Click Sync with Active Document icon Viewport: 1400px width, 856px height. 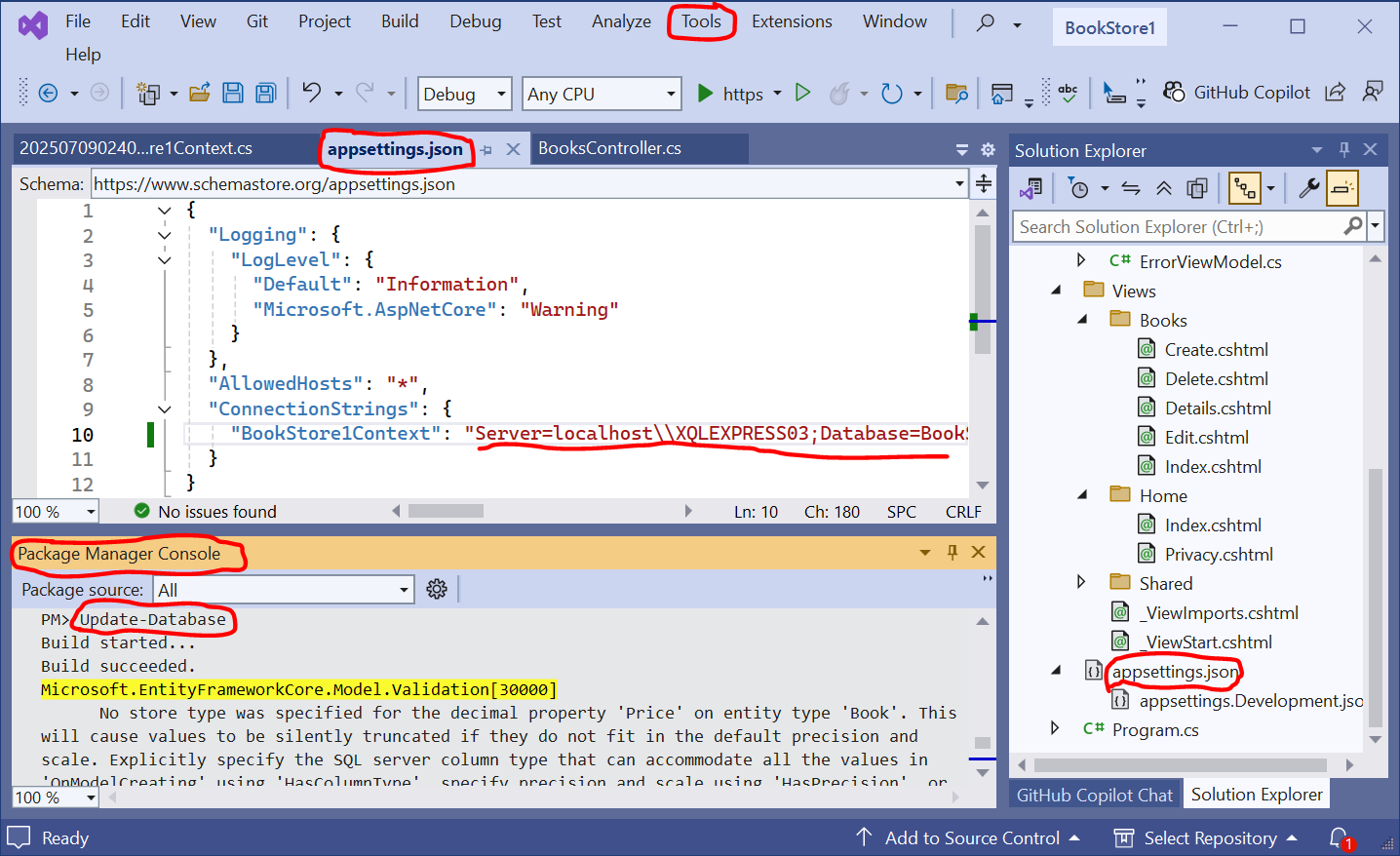coord(1131,188)
